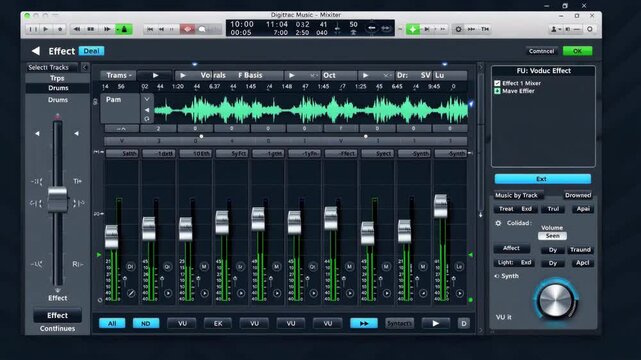Collapse the Selecti Tracks panel arrow
This screenshot has width=641, height=360.
point(85,67)
